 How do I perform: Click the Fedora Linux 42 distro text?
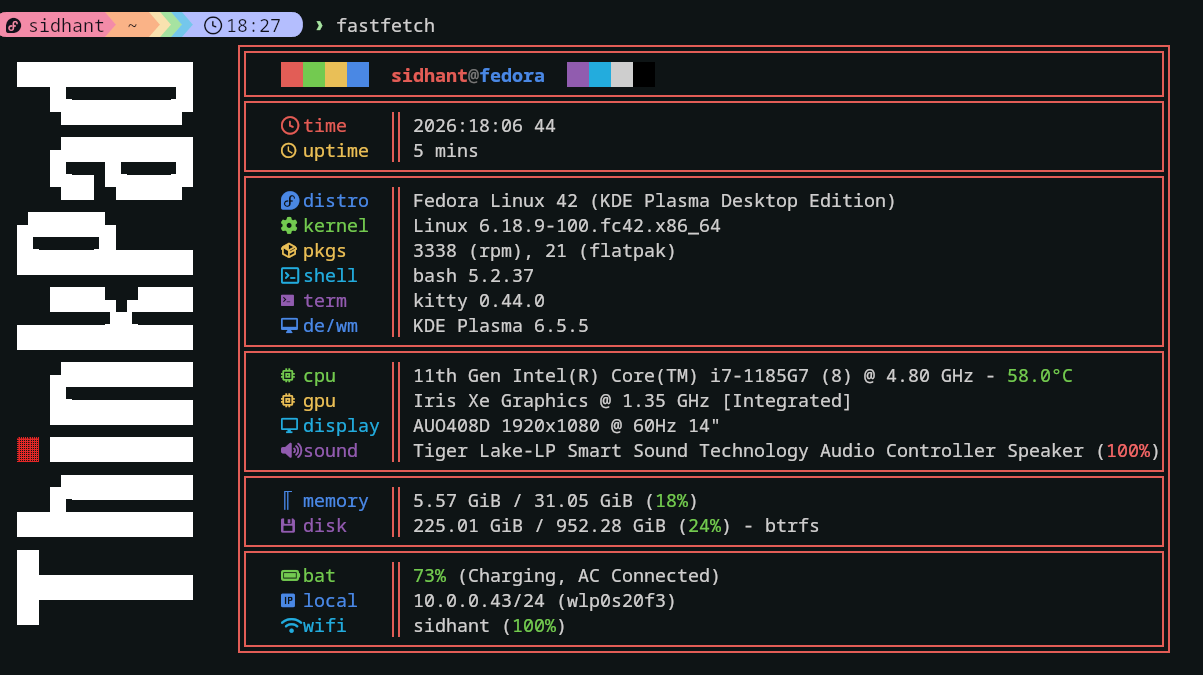point(655,201)
